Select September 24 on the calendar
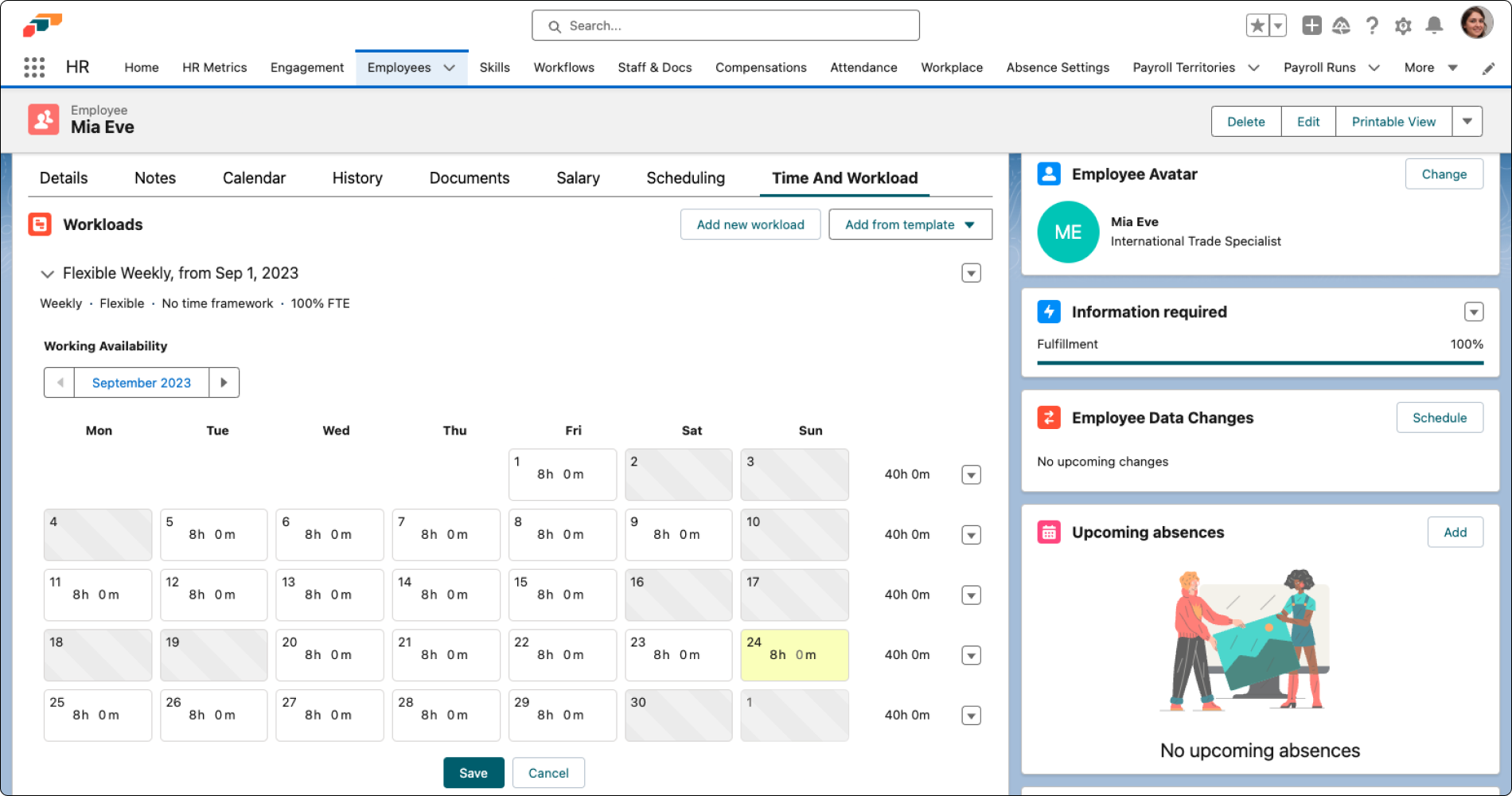Screen dimensions: 1512x796 coord(793,654)
